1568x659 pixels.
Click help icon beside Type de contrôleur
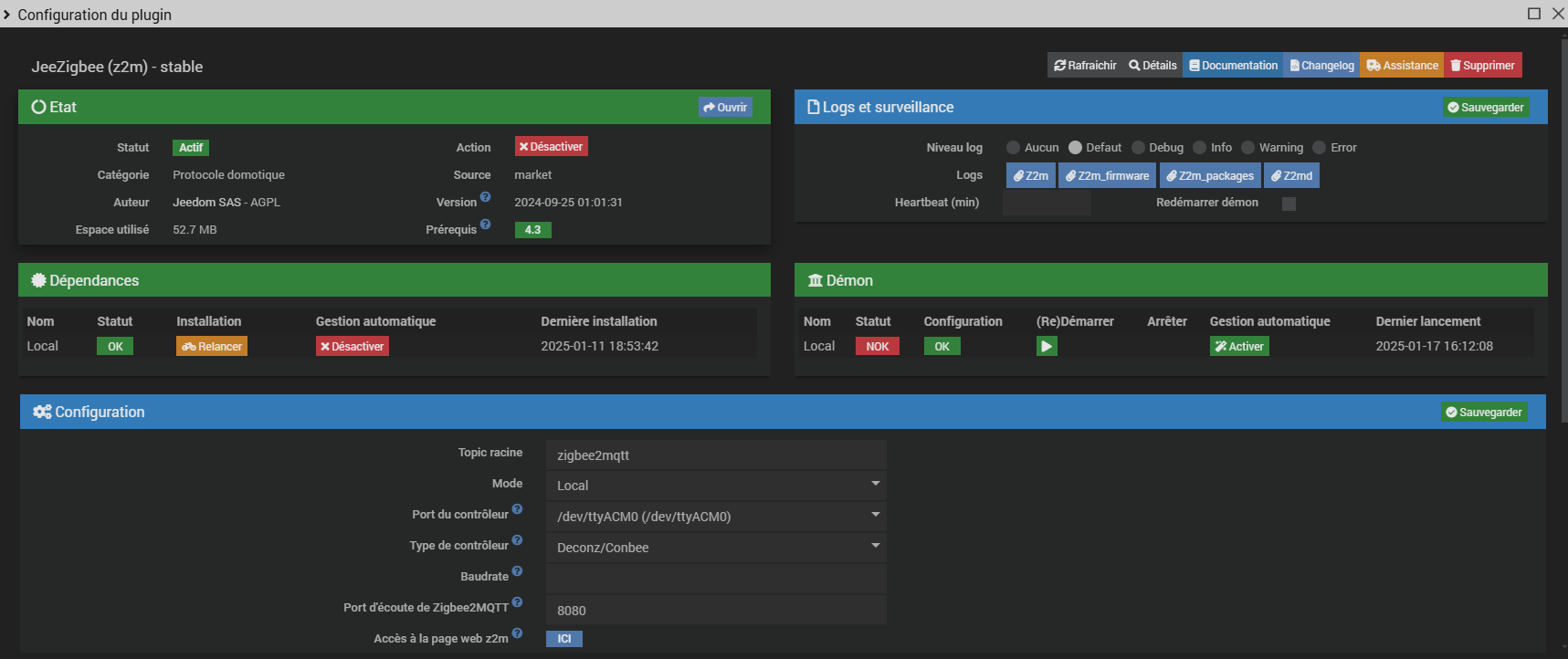[517, 540]
